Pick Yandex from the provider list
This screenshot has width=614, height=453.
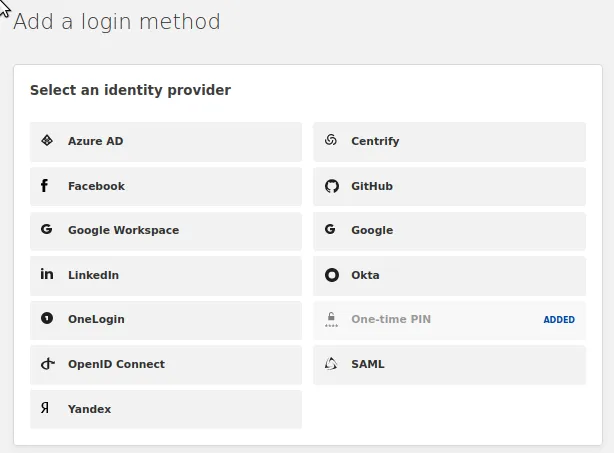point(166,410)
